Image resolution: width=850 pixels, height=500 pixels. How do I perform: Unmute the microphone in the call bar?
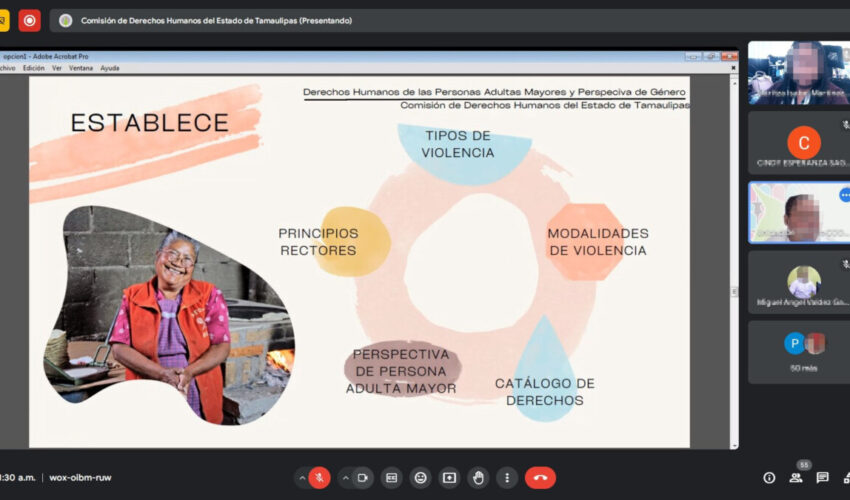coord(319,478)
